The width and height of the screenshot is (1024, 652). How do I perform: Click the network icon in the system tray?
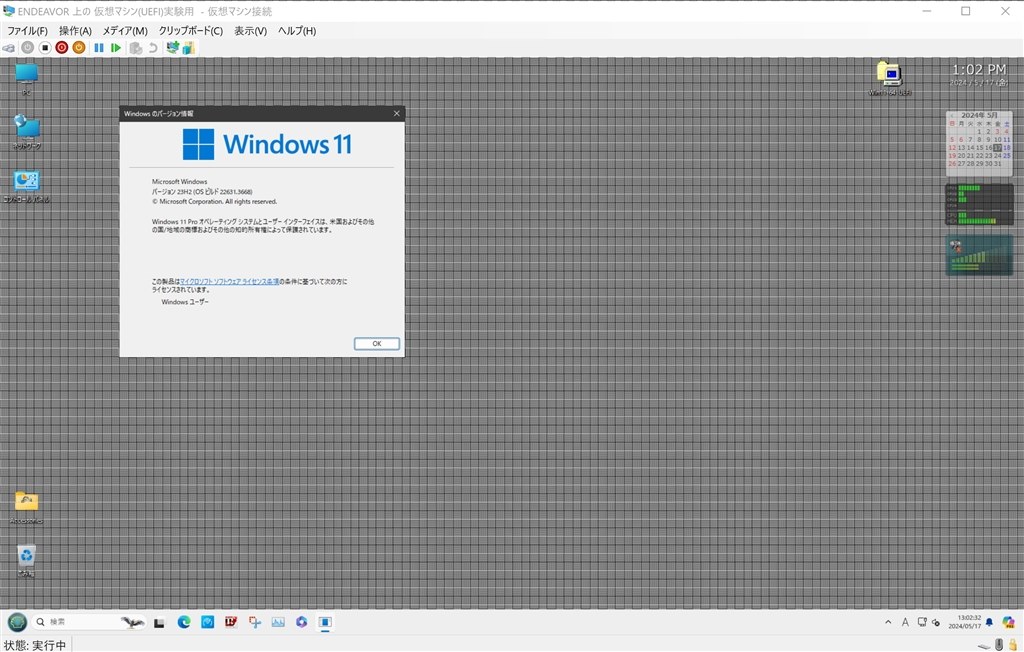coord(922,623)
